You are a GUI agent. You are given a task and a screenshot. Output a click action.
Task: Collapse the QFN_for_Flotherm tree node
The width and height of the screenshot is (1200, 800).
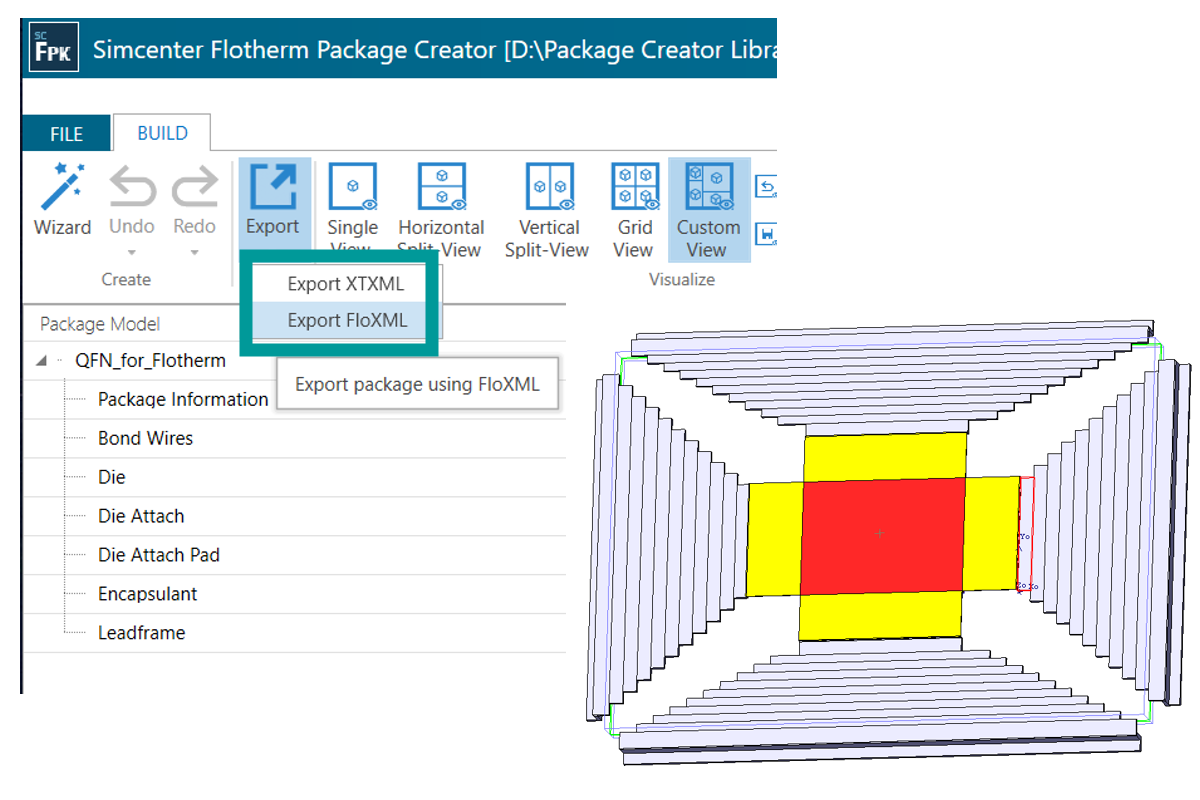39,360
